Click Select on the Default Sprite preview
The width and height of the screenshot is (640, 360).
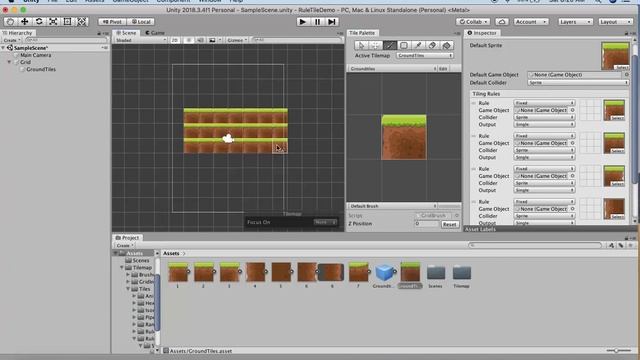(622, 67)
